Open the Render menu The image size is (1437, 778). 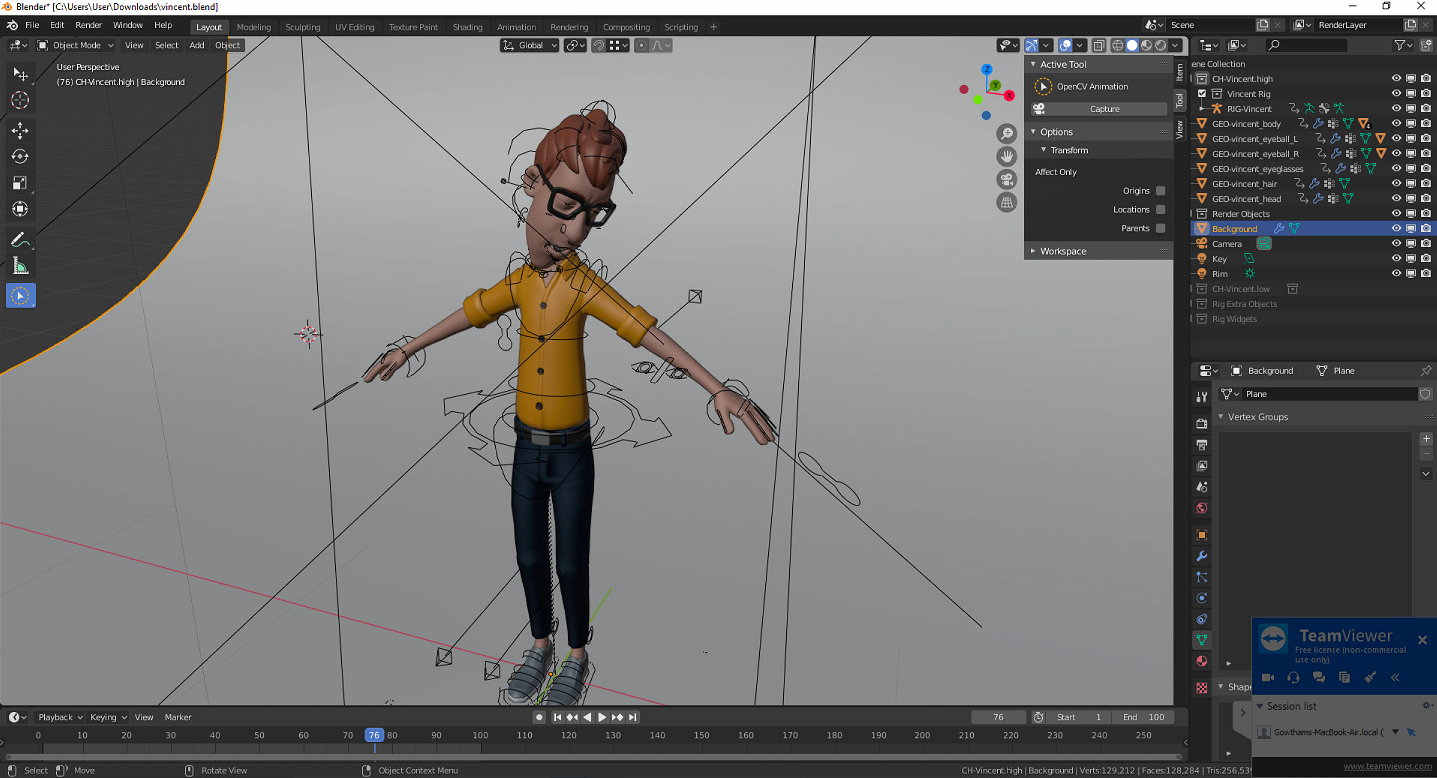88,26
